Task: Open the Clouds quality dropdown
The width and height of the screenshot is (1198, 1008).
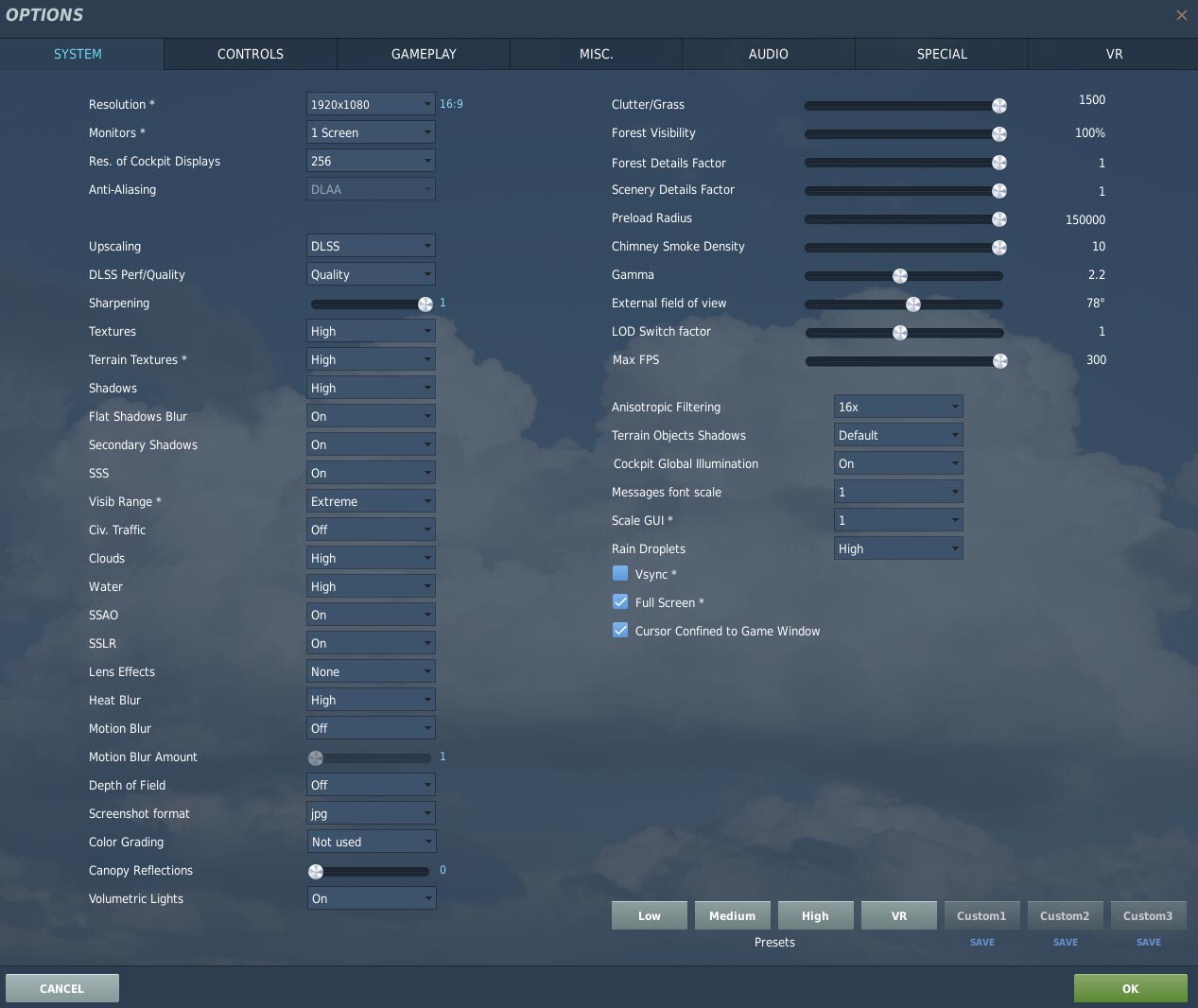Action: click(371, 558)
